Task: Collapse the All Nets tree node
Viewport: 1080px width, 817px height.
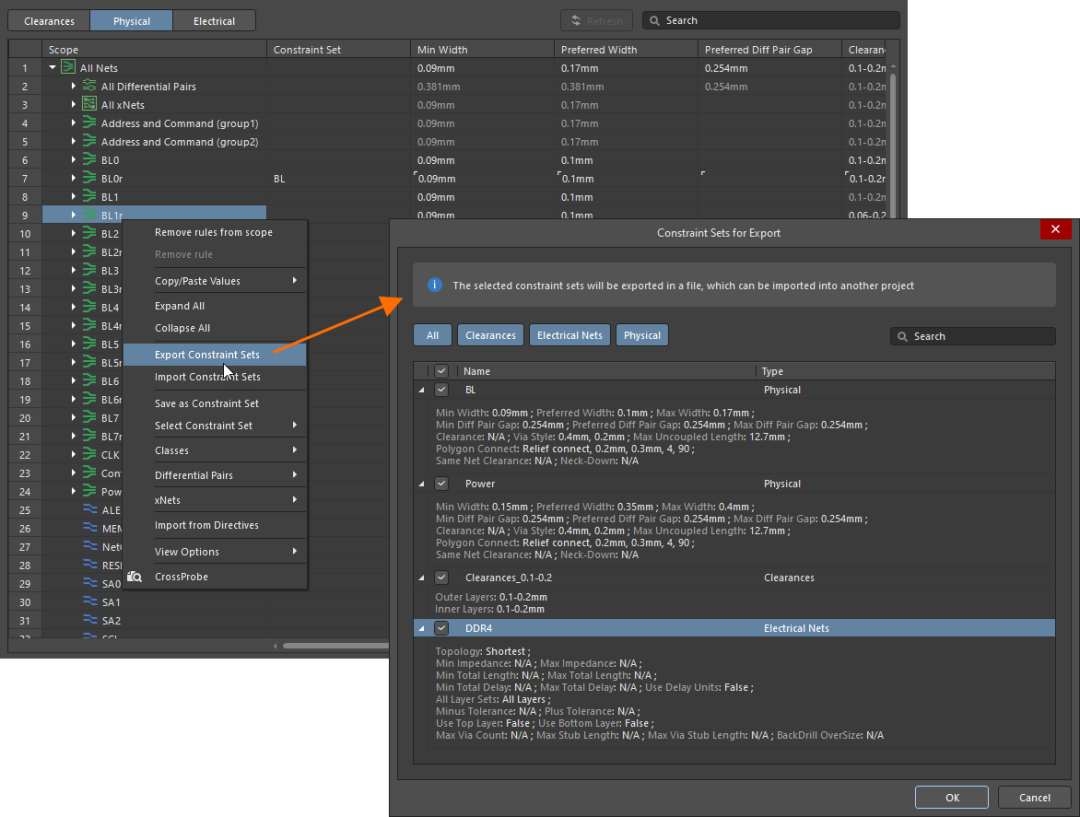Action: click(52, 68)
